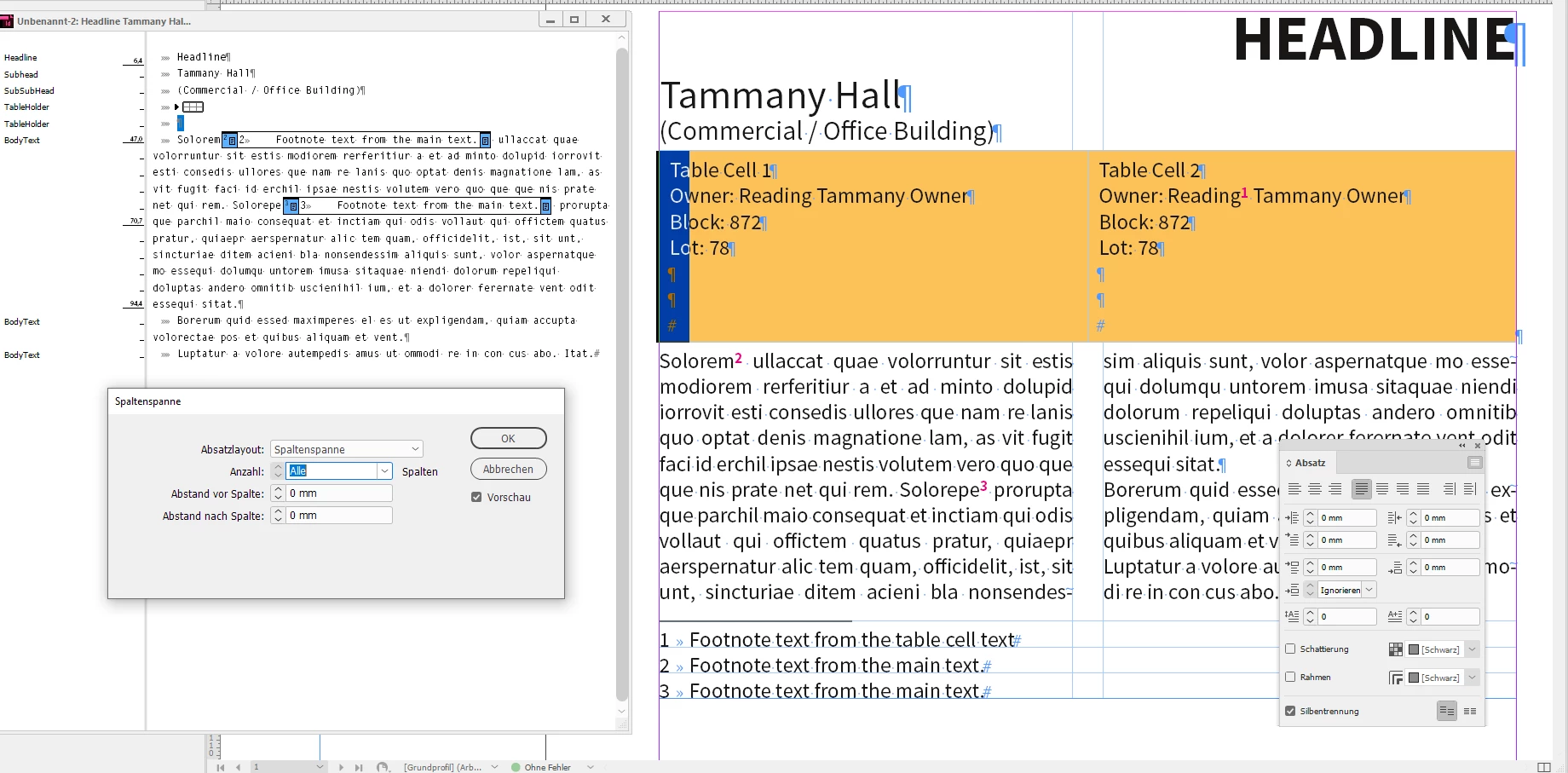Enable align to baseline grid icon
Screen dimensions: 1568x773
(x=1470, y=711)
